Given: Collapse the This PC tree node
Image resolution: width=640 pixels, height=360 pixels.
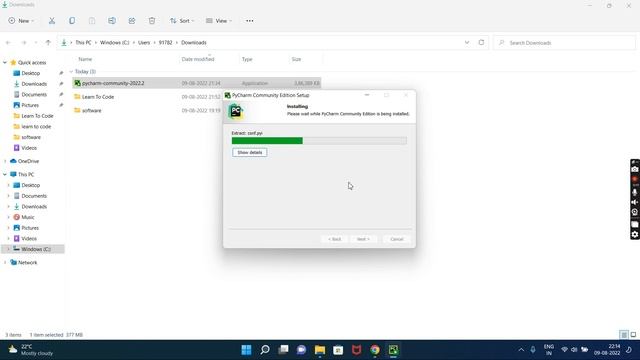Looking at the screenshot, I should 5,174.
